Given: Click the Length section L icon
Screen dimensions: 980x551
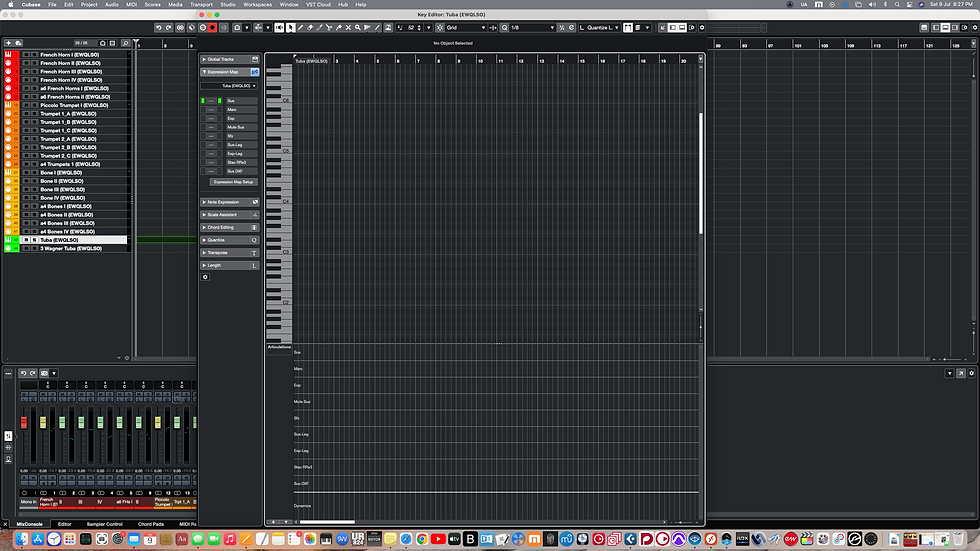Looking at the screenshot, I should pos(254,266).
